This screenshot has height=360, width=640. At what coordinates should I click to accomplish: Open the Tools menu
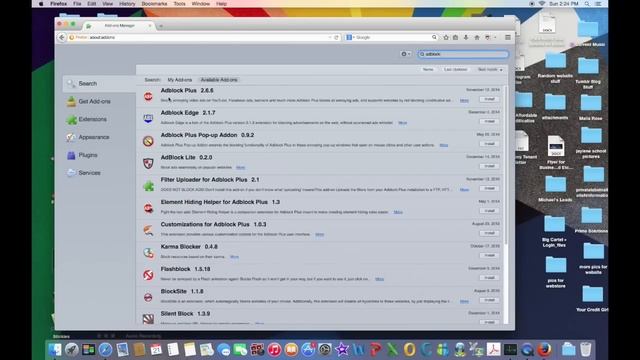click(179, 4)
